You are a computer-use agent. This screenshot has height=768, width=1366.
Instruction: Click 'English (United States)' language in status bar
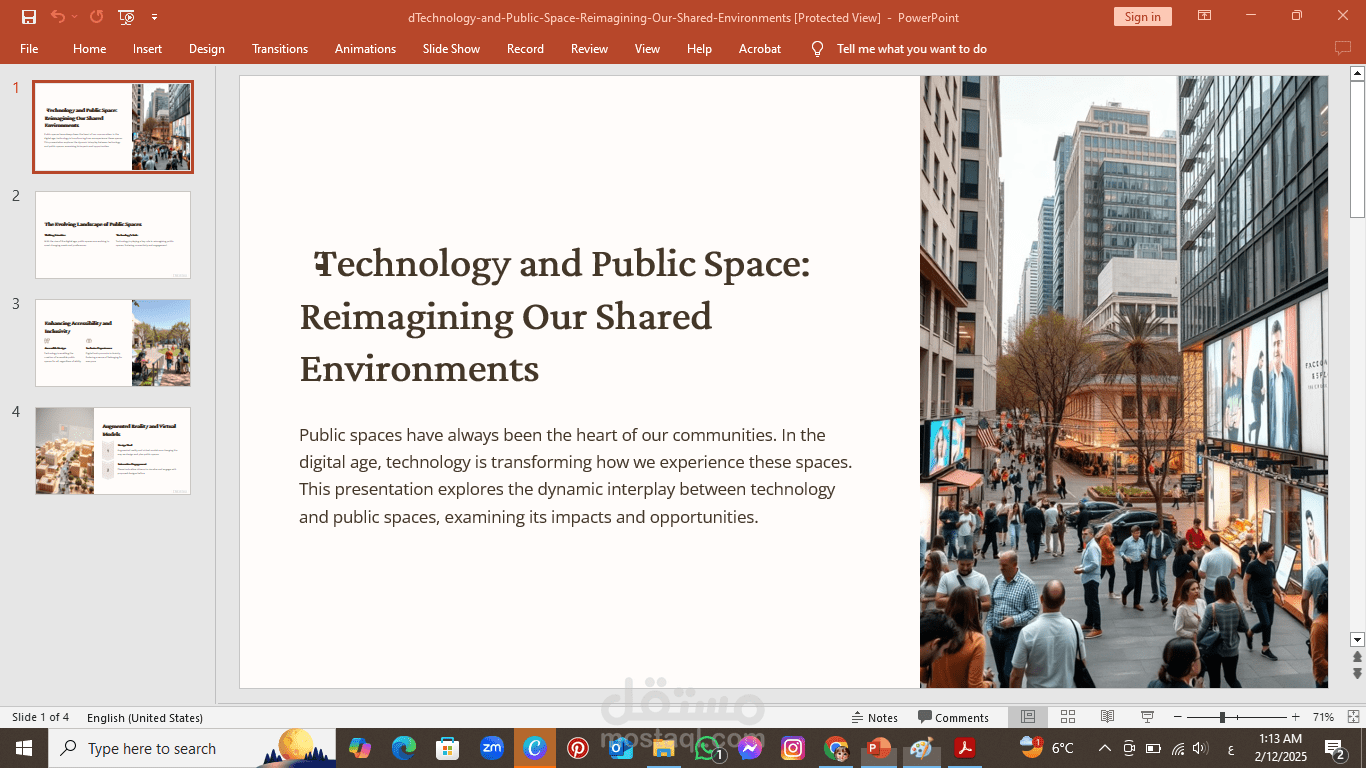click(x=145, y=717)
